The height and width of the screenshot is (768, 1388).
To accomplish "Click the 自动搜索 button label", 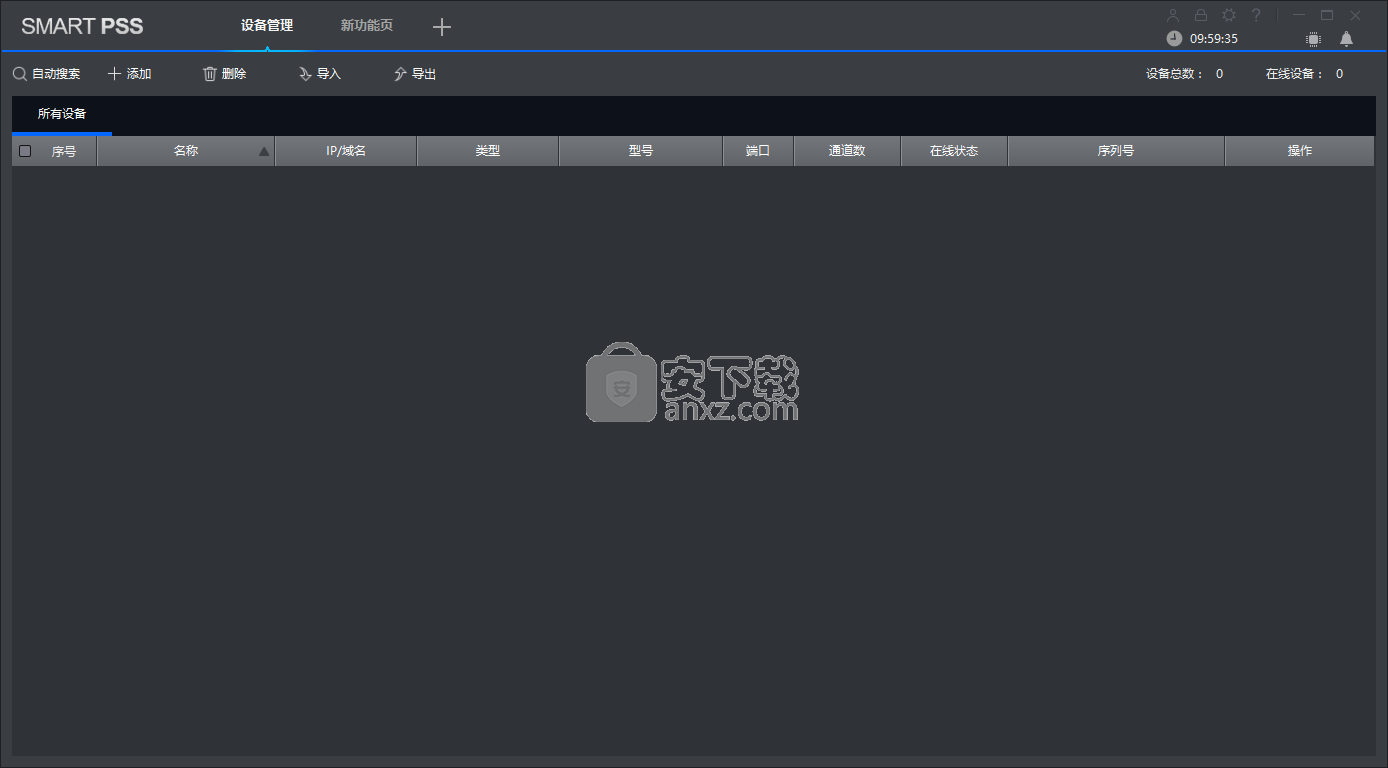I will pyautogui.click(x=56, y=74).
